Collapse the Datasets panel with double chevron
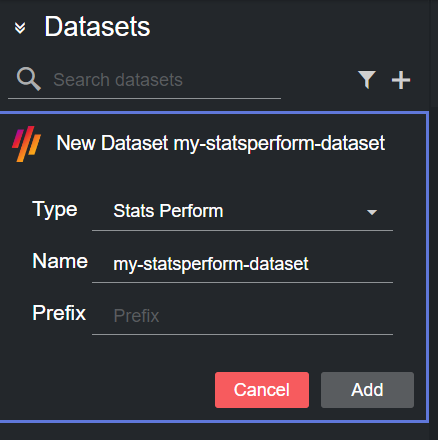This screenshot has height=440, width=438. click(20, 28)
